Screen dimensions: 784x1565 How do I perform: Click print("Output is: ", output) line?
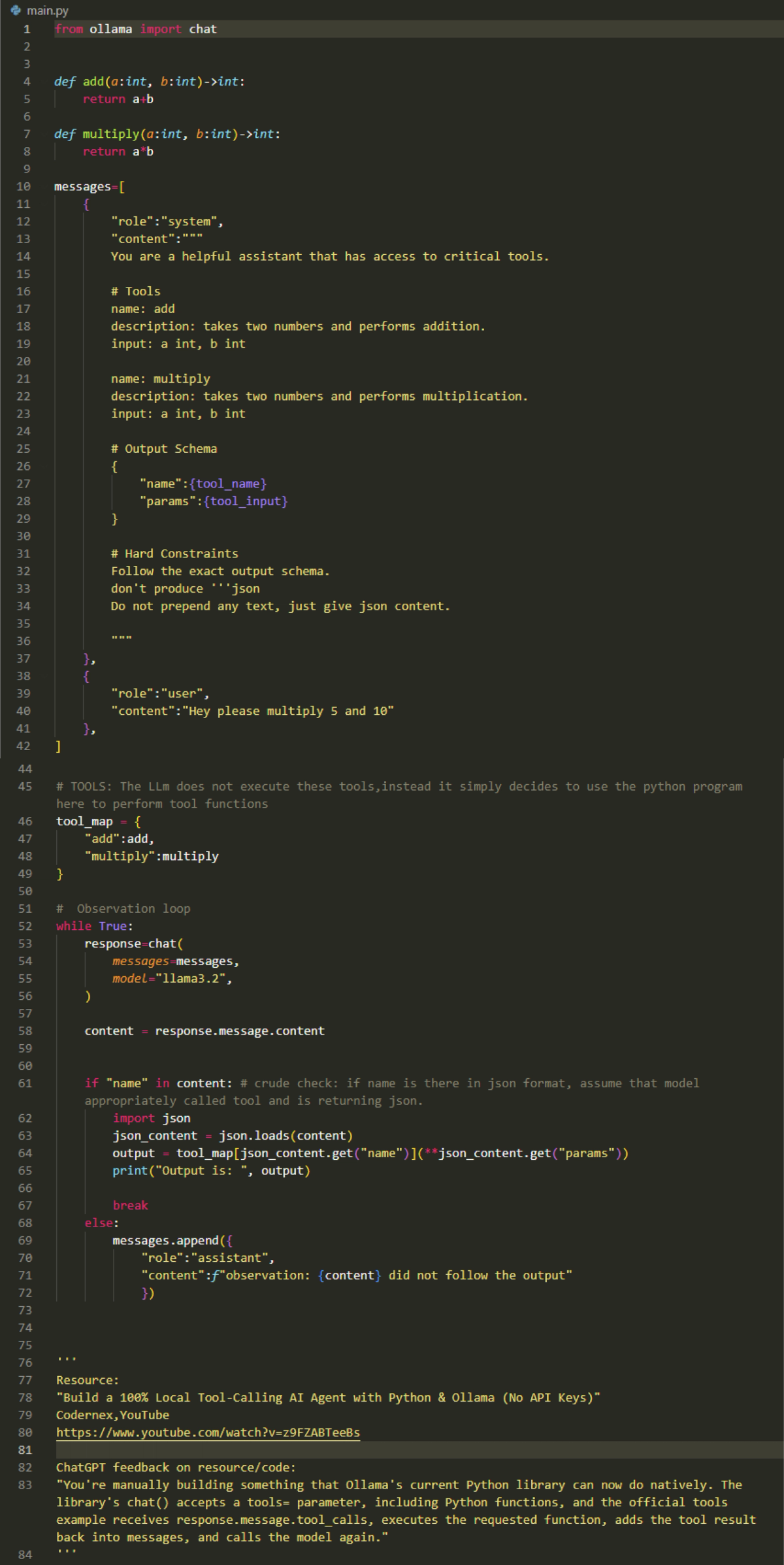tap(212, 1170)
